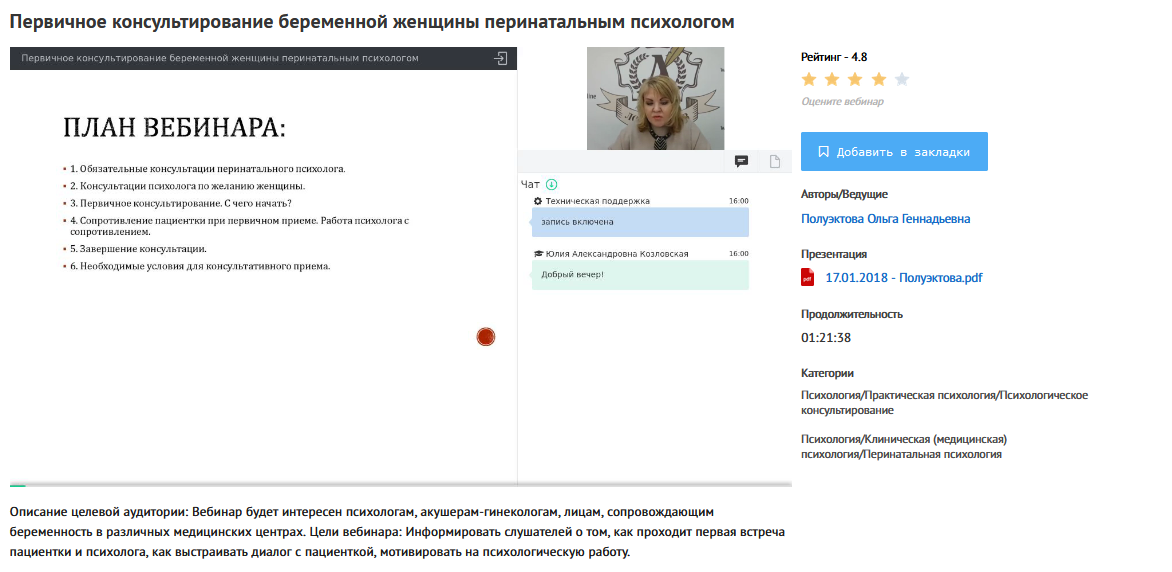
Task: Open the Психологическое консультирование category
Action: (x=944, y=402)
